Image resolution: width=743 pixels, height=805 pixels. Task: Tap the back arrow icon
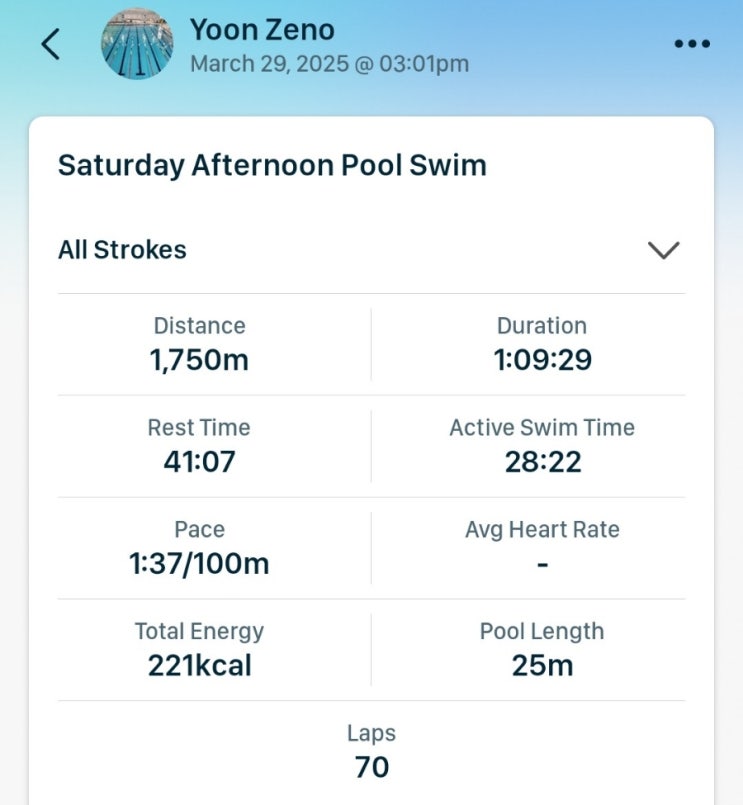[x=51, y=44]
